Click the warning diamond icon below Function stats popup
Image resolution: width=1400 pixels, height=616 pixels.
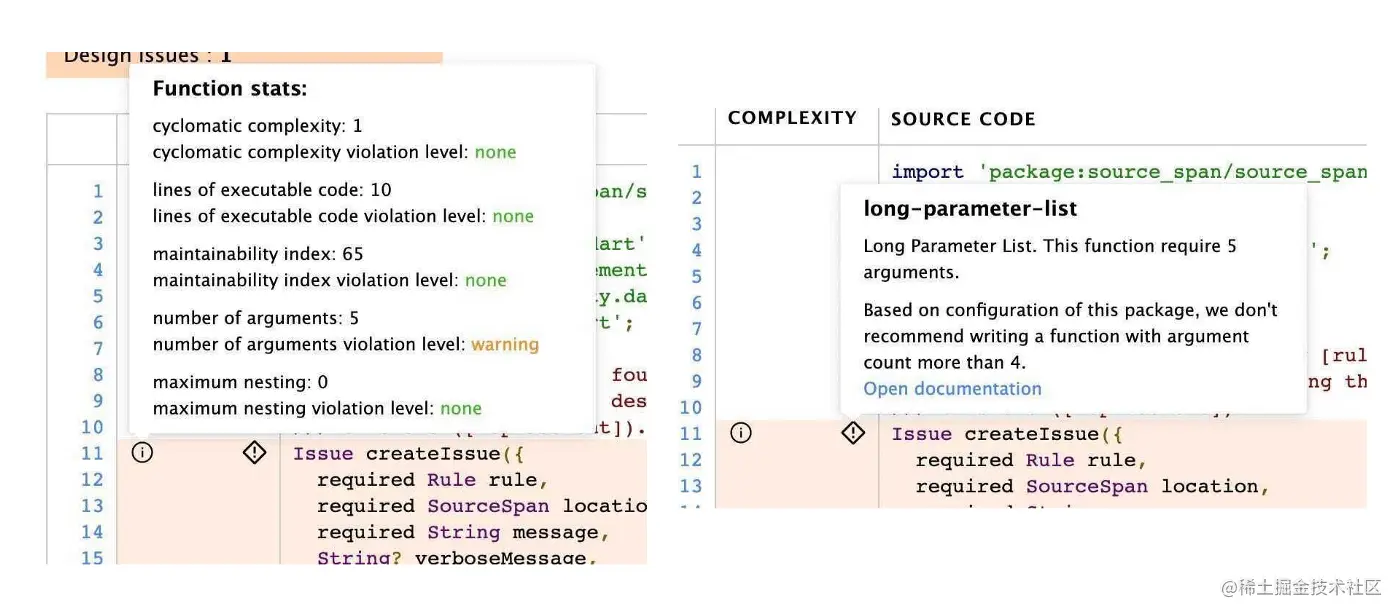pos(255,453)
